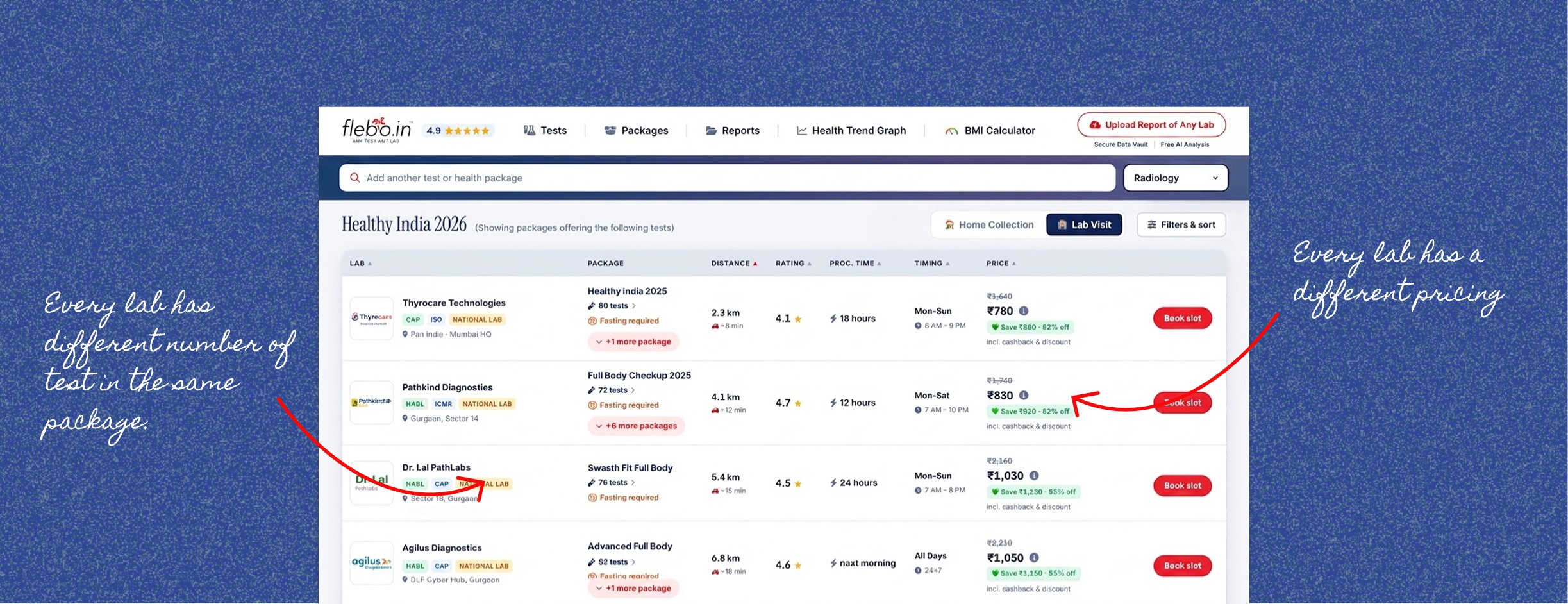Click the Swasth Fit Full Body package name
1568x604 pixels.
tap(630, 468)
